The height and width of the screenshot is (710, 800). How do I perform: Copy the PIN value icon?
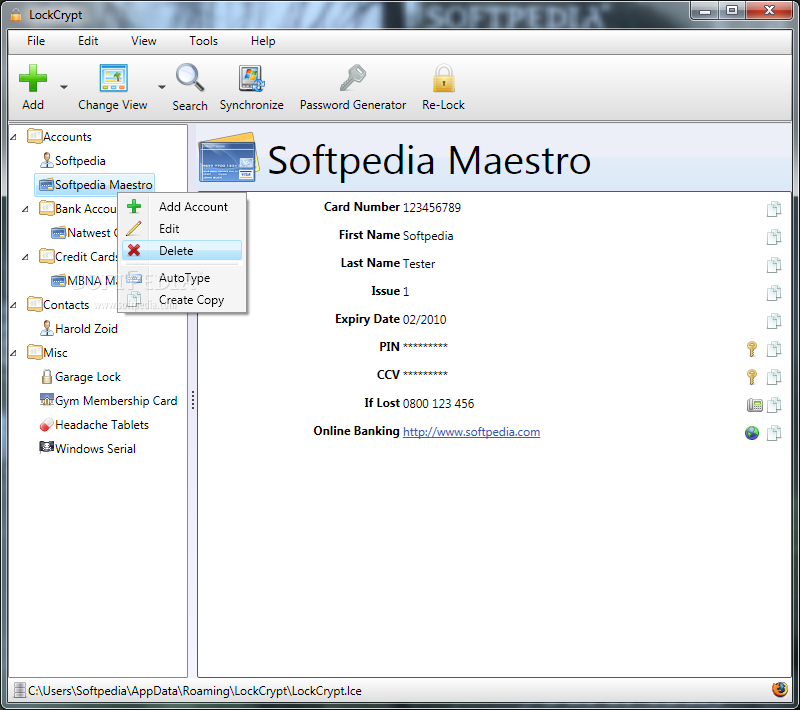pyautogui.click(x=774, y=349)
